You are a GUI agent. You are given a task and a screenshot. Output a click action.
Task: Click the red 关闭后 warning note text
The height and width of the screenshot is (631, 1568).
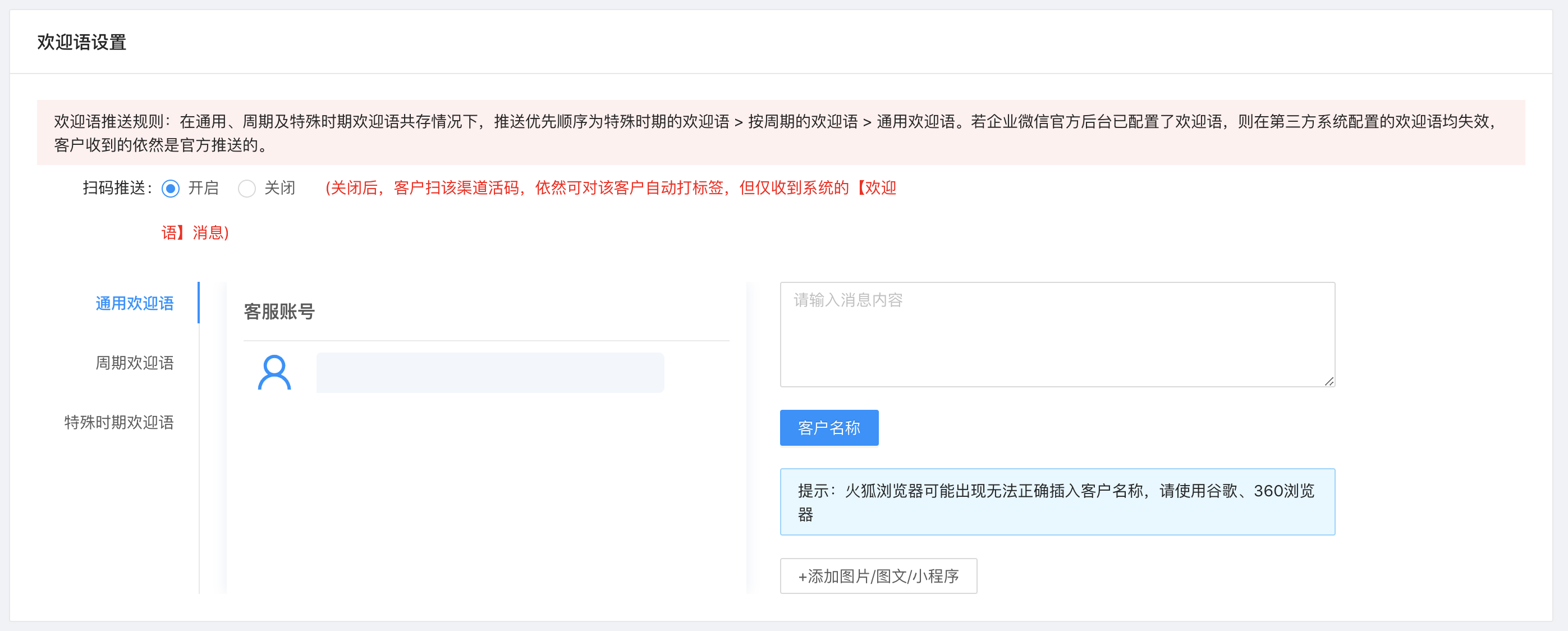[x=611, y=188]
